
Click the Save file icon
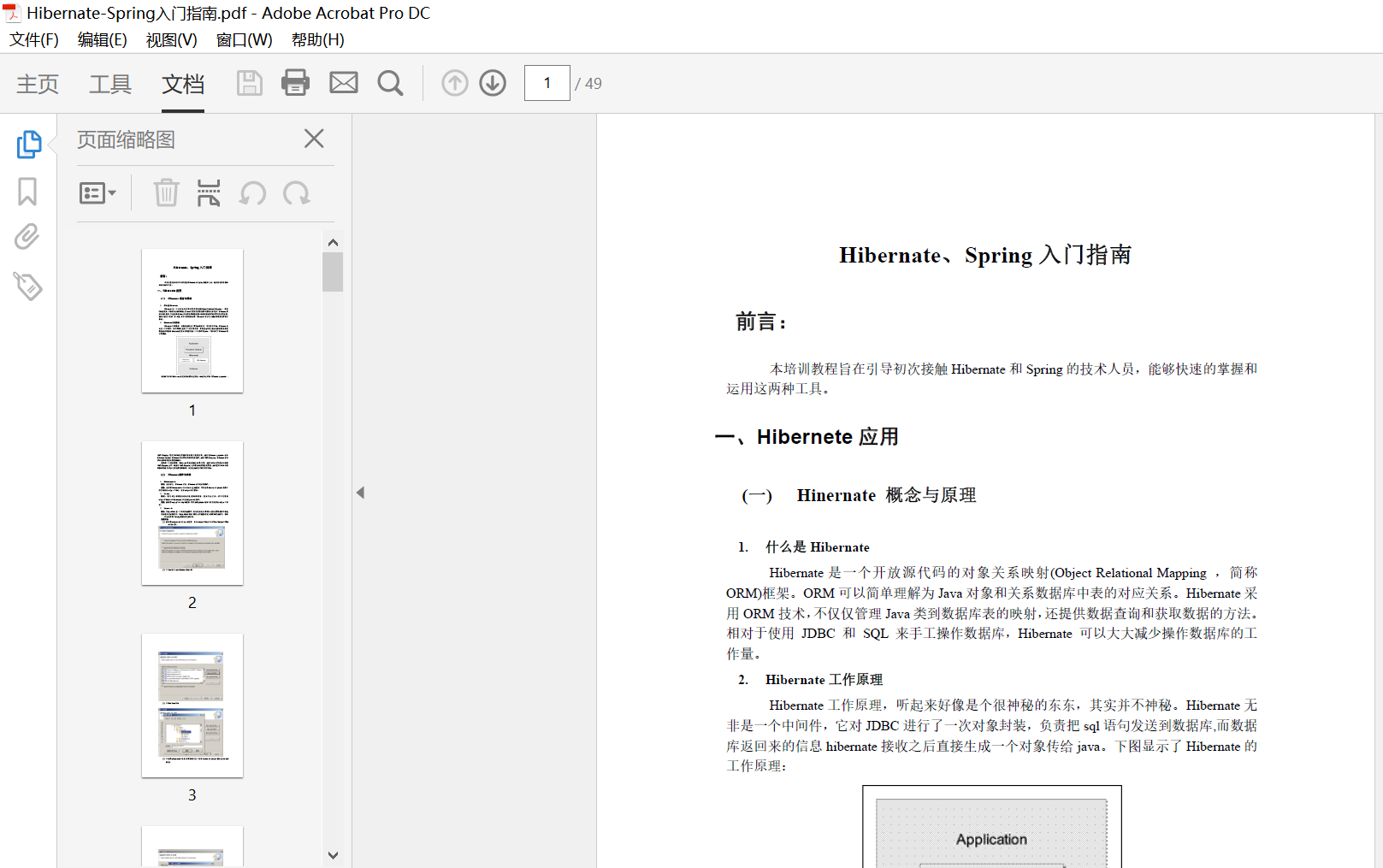point(249,83)
